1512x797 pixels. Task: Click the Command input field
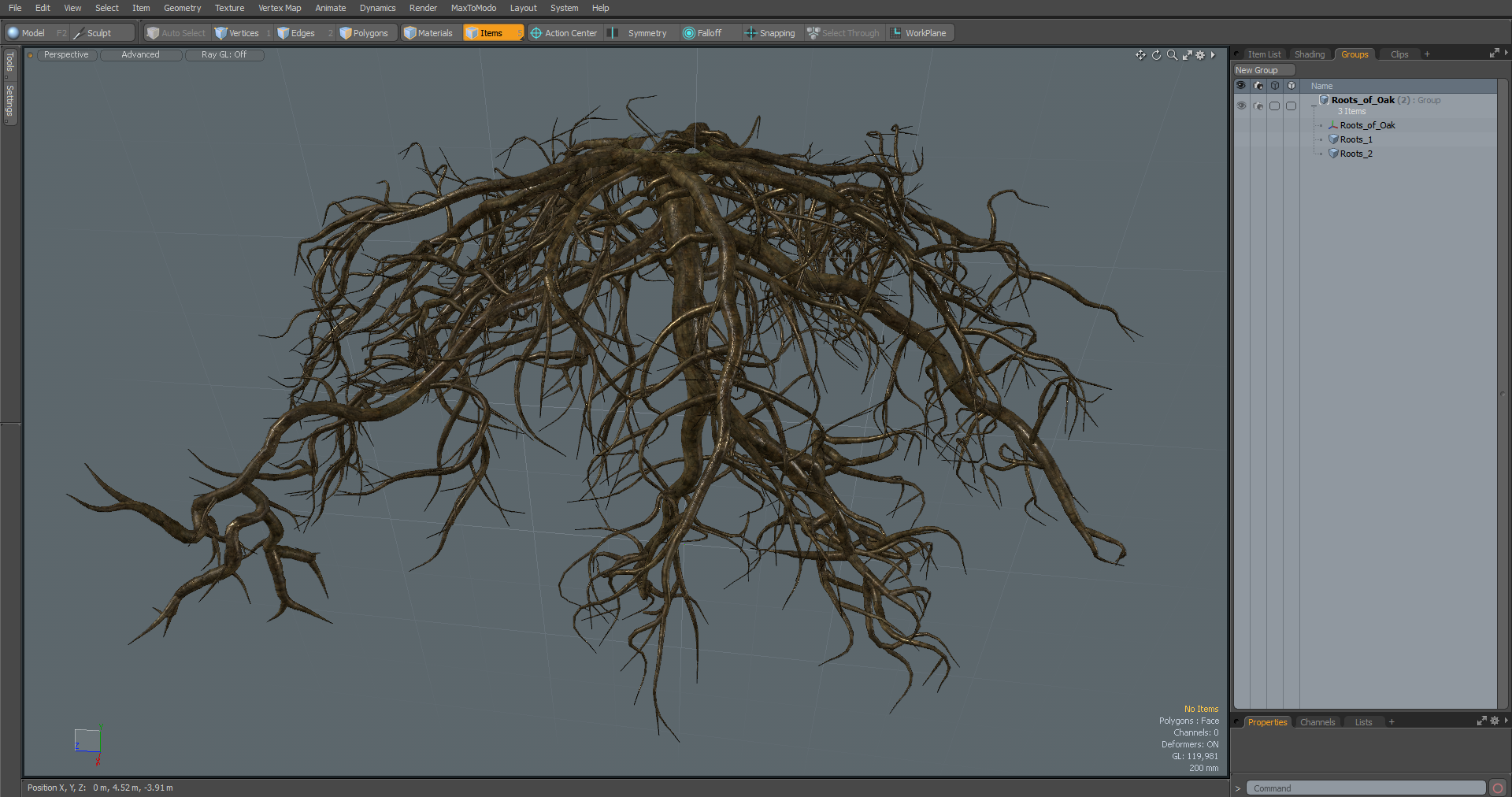click(1366, 788)
